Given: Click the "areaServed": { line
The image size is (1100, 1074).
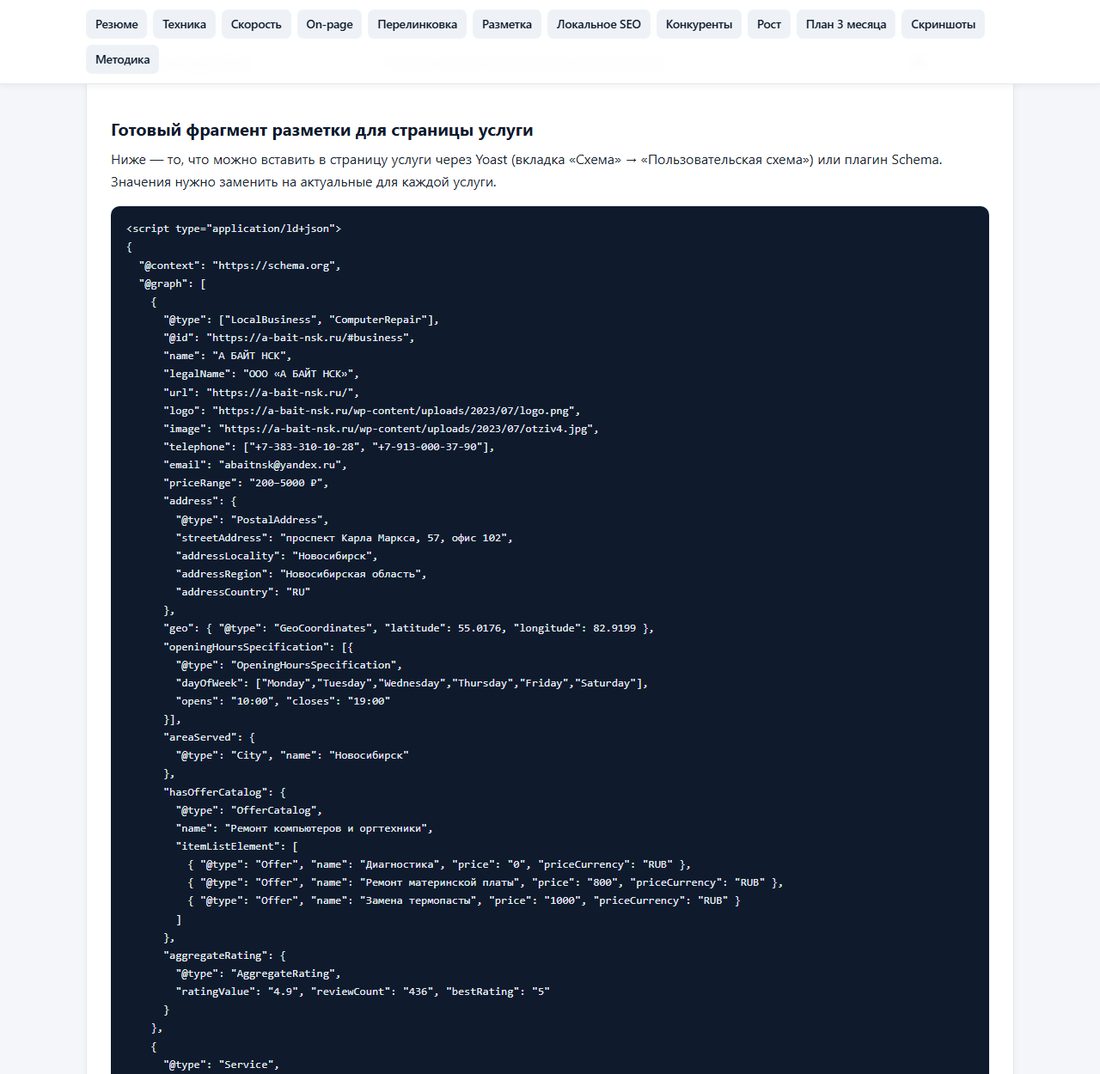Looking at the screenshot, I should (x=209, y=737).
